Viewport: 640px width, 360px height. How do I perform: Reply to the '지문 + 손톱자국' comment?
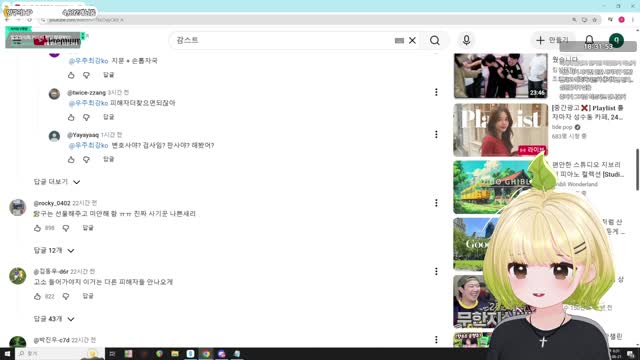[x=109, y=75]
